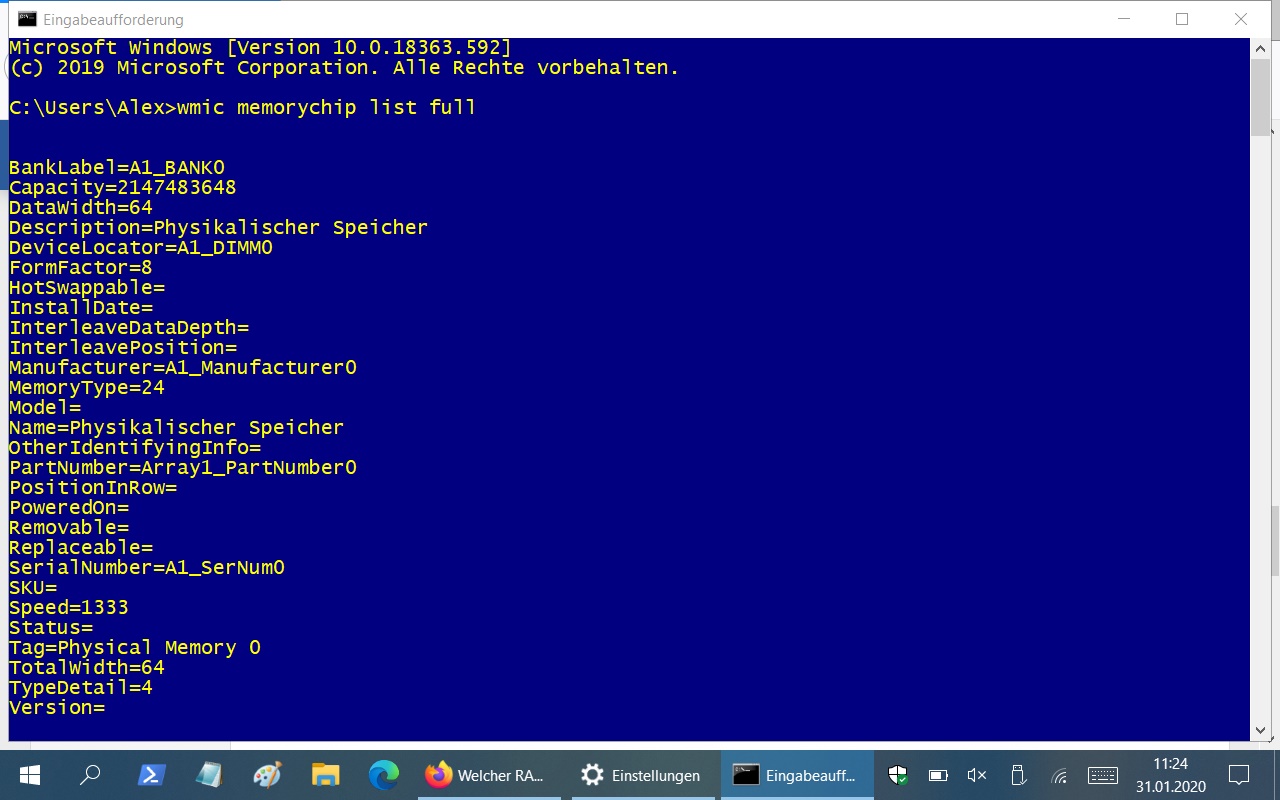Open Wi-Fi network tray icon
The width and height of the screenshot is (1280, 800).
point(1060,776)
